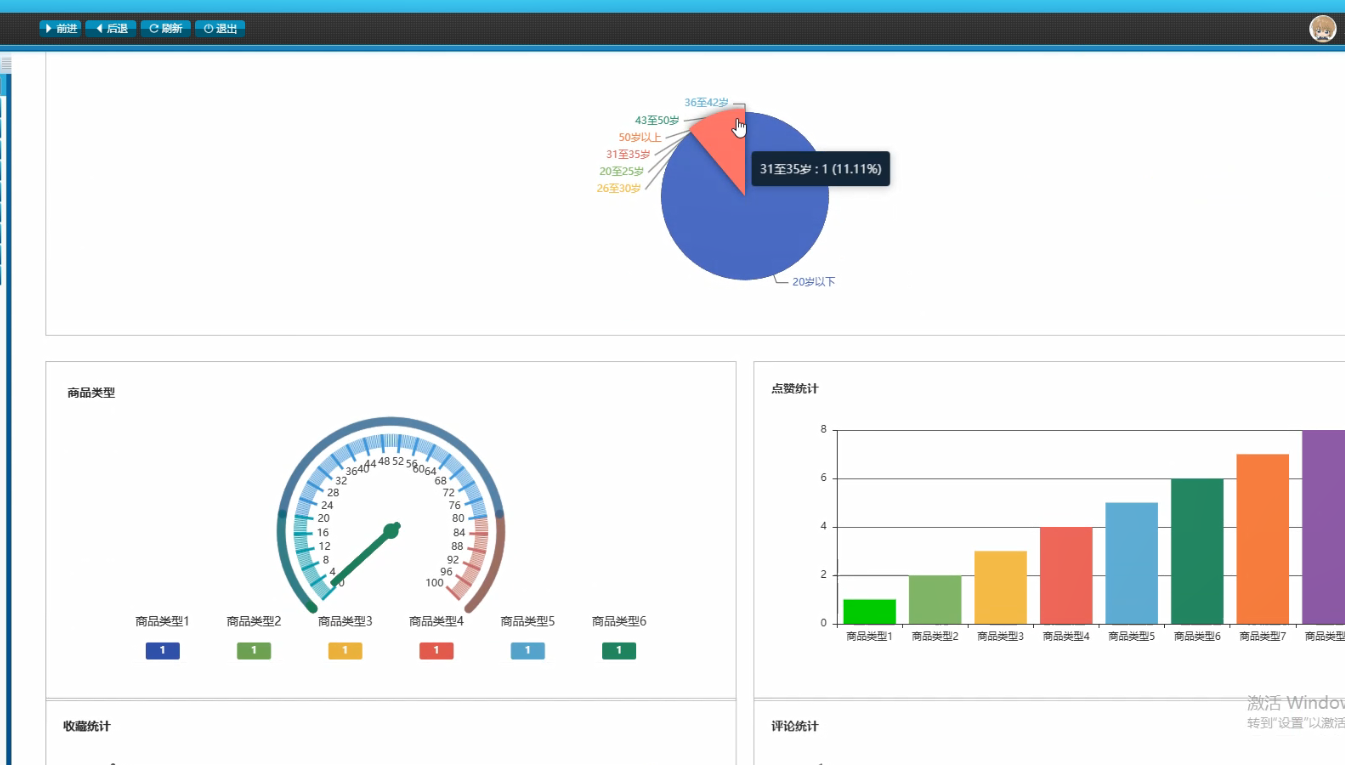The height and width of the screenshot is (765, 1345).
Task: Click the 评论统计 panel title
Action: click(795, 726)
